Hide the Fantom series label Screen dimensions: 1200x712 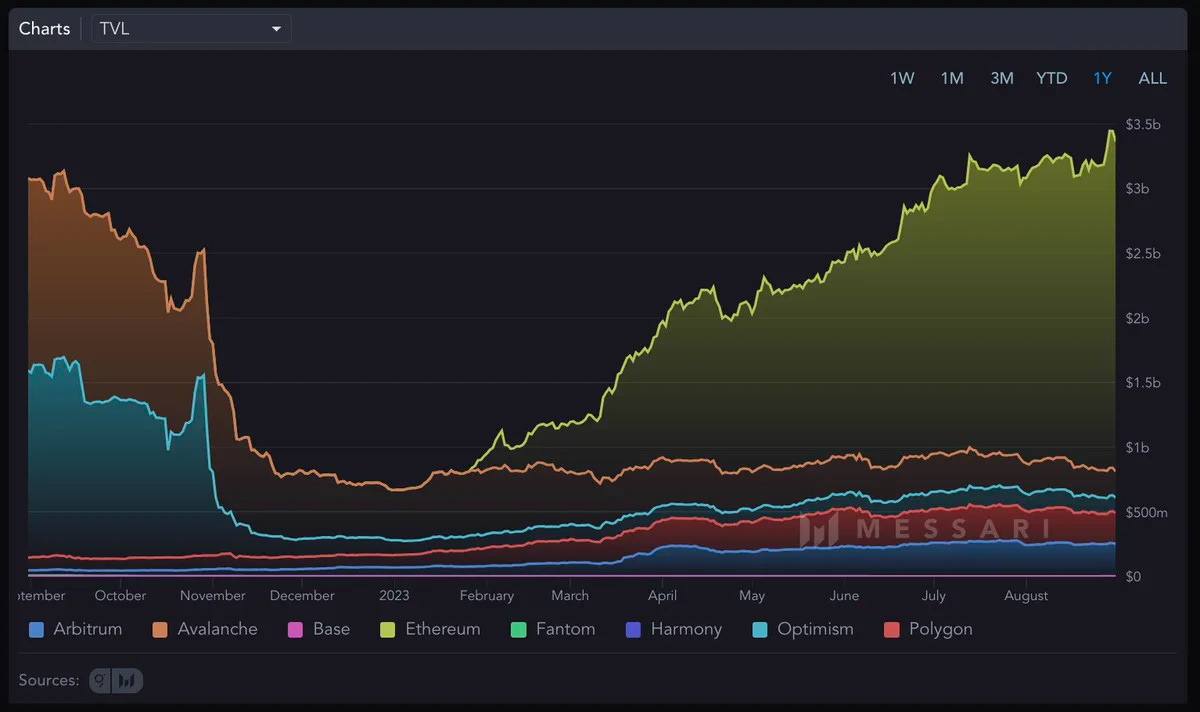click(x=565, y=629)
